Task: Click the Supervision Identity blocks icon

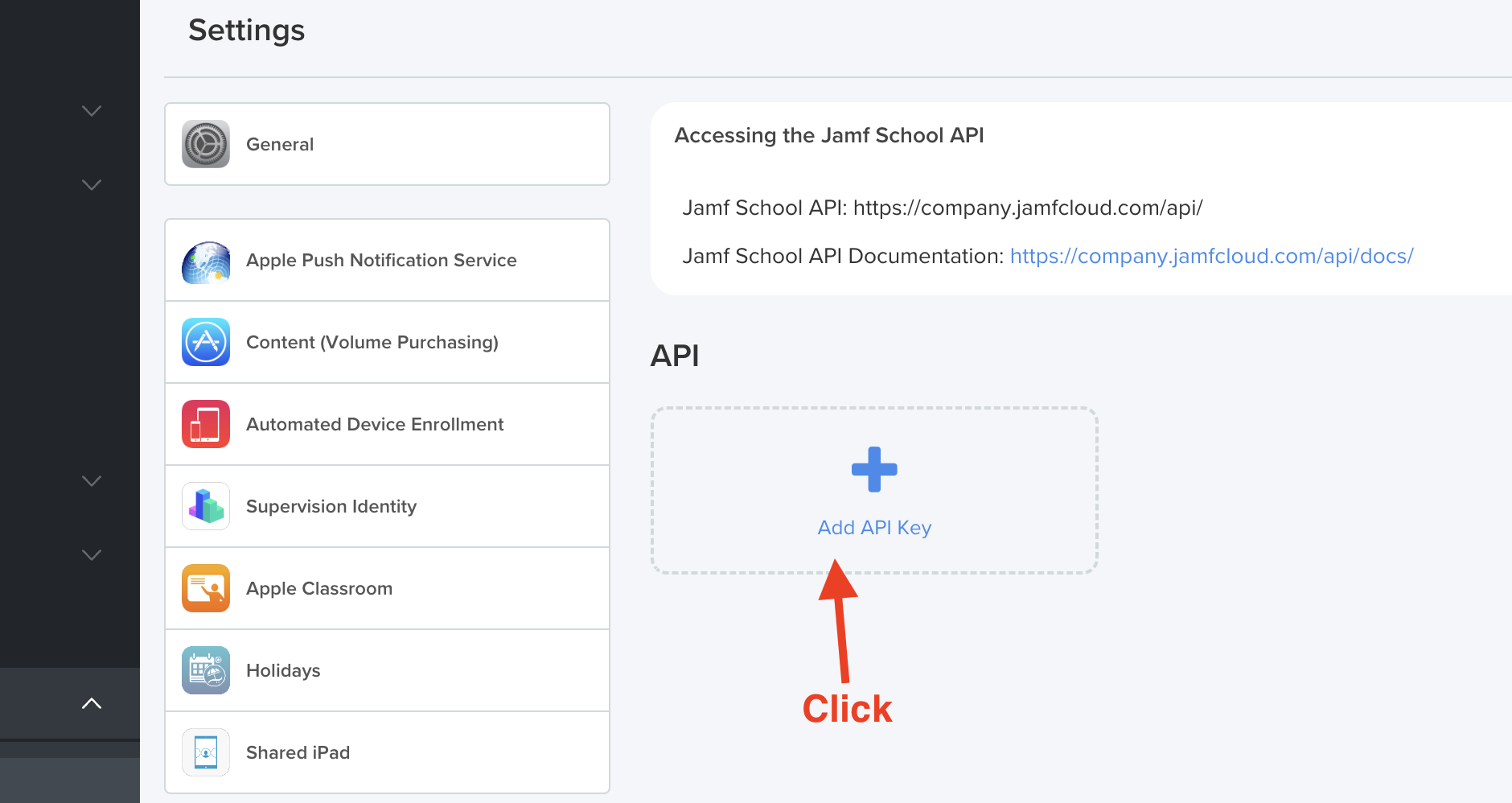Action: pyautogui.click(x=206, y=506)
